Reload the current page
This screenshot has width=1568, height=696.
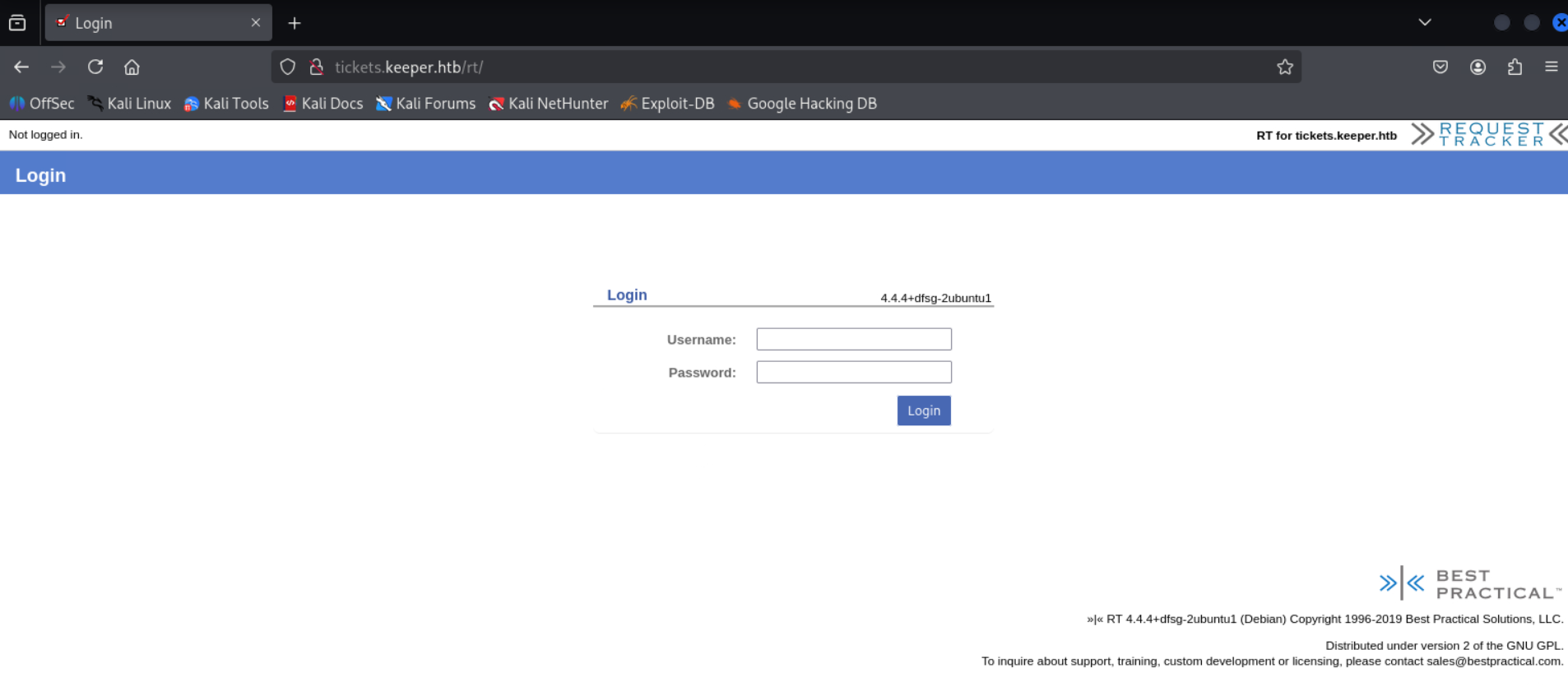(x=95, y=67)
